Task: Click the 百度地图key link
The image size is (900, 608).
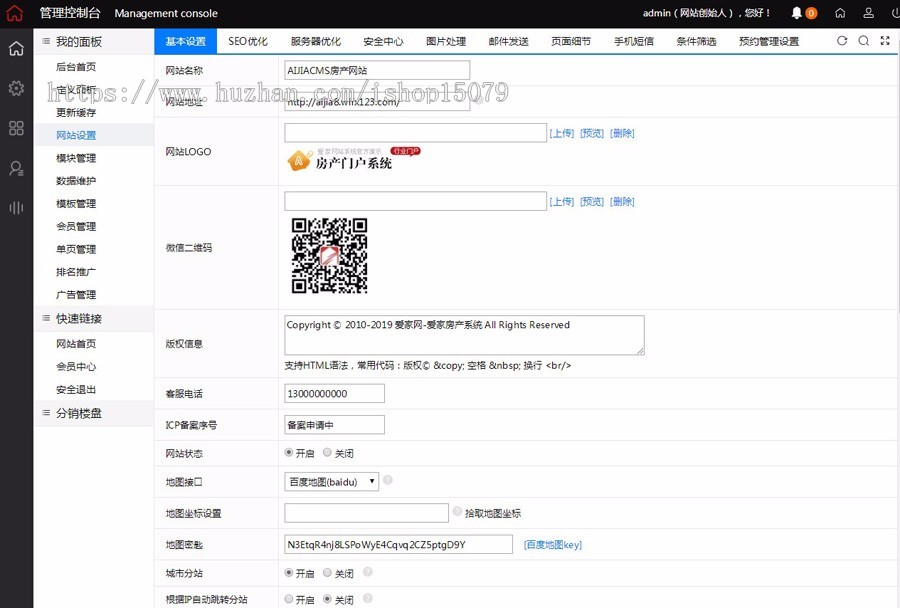Action: click(x=552, y=545)
